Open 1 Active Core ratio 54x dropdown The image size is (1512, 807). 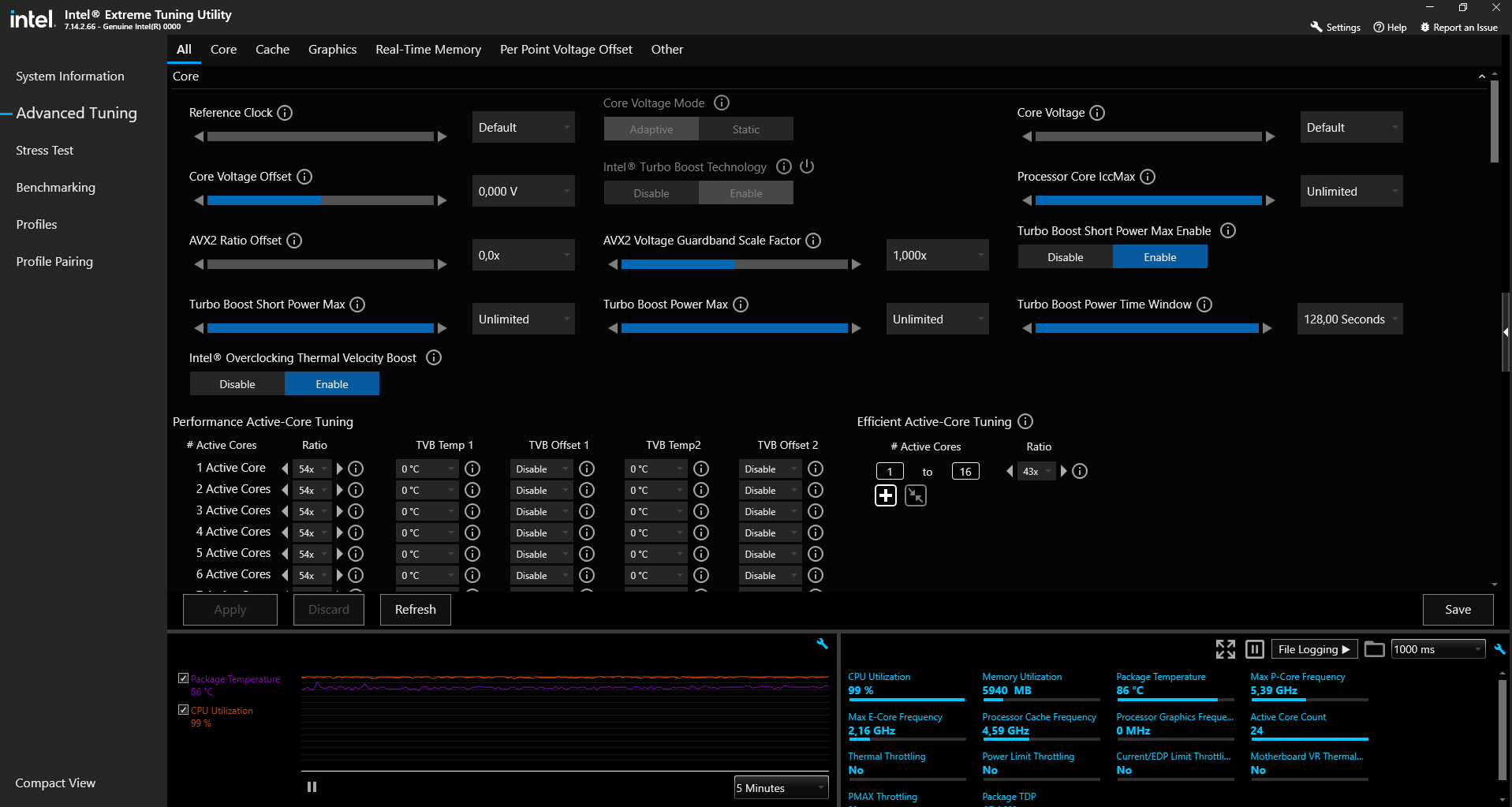click(312, 469)
